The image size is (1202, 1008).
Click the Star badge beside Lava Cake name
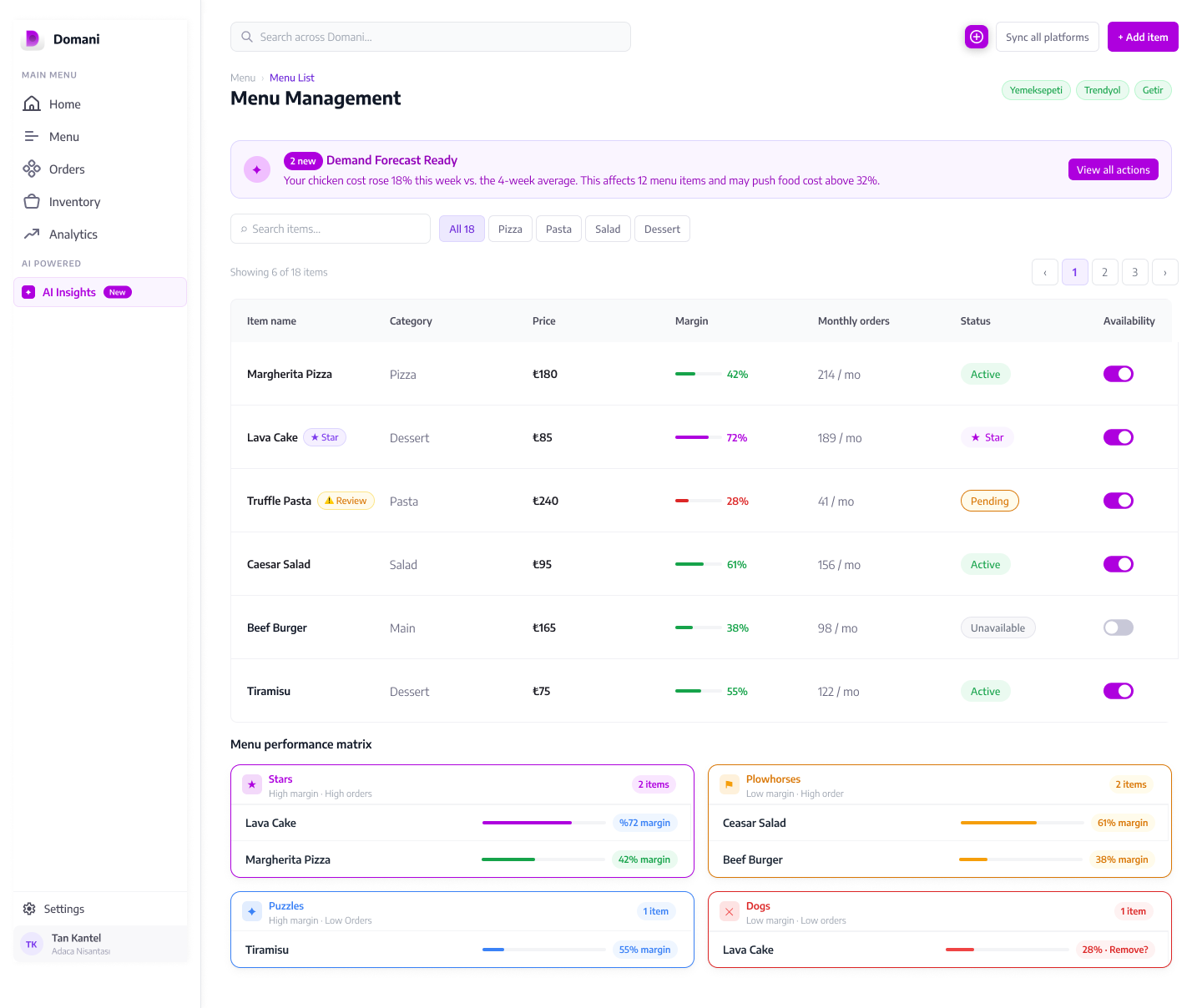pyautogui.click(x=324, y=437)
